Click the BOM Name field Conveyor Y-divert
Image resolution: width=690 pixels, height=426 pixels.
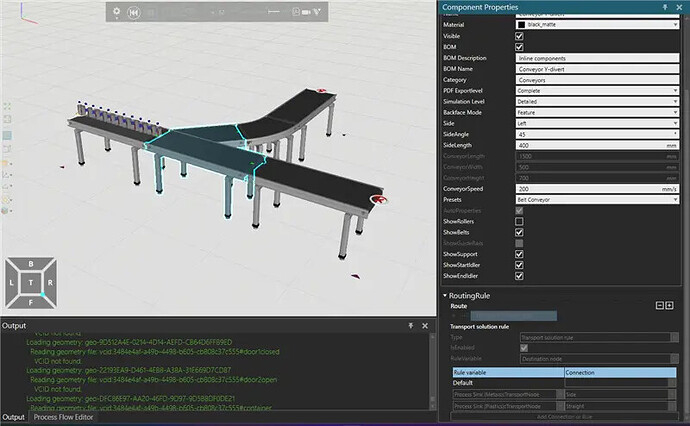tap(597, 69)
